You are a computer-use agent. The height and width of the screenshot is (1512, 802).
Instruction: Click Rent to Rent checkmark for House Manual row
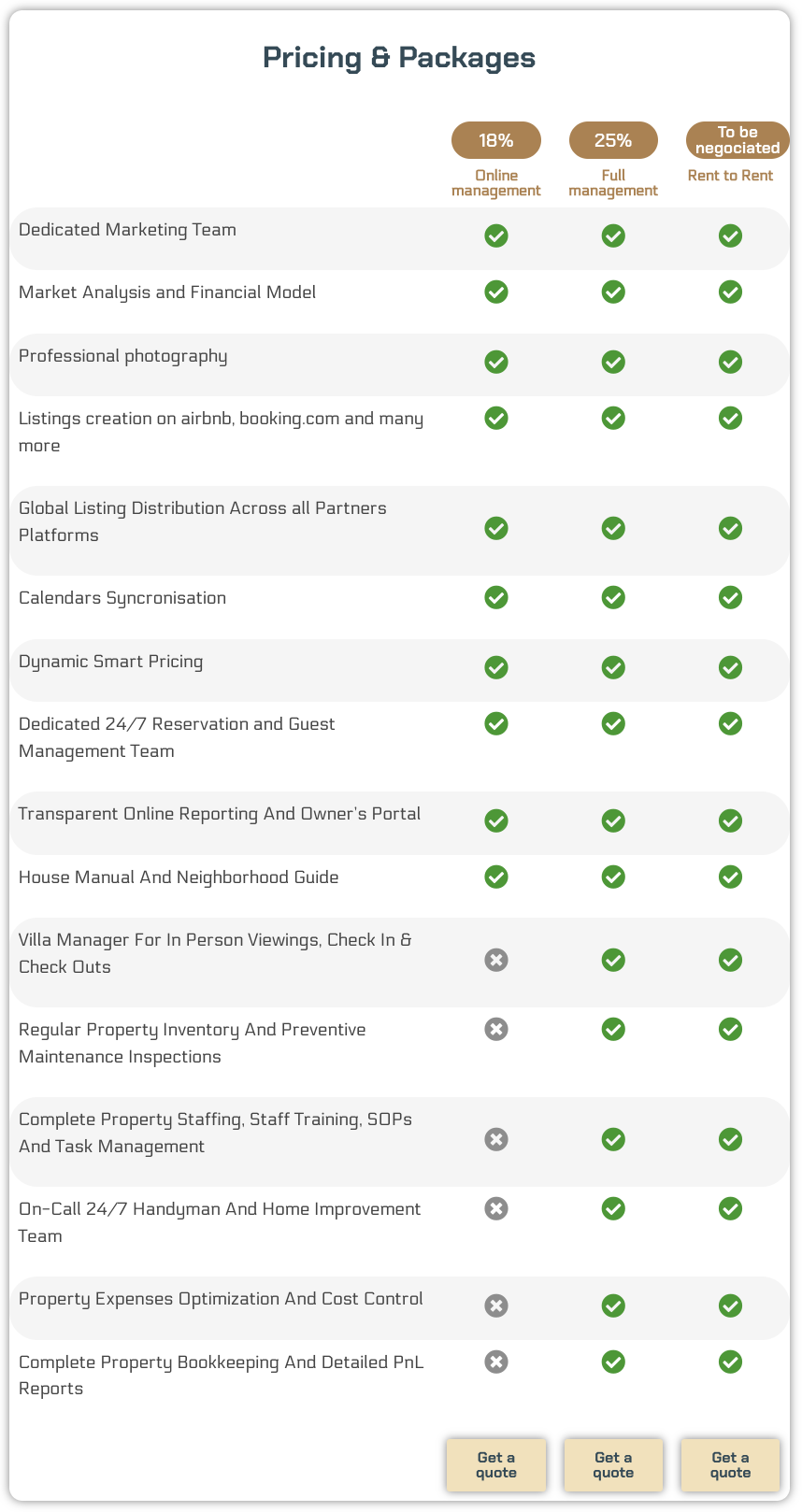[x=730, y=877]
